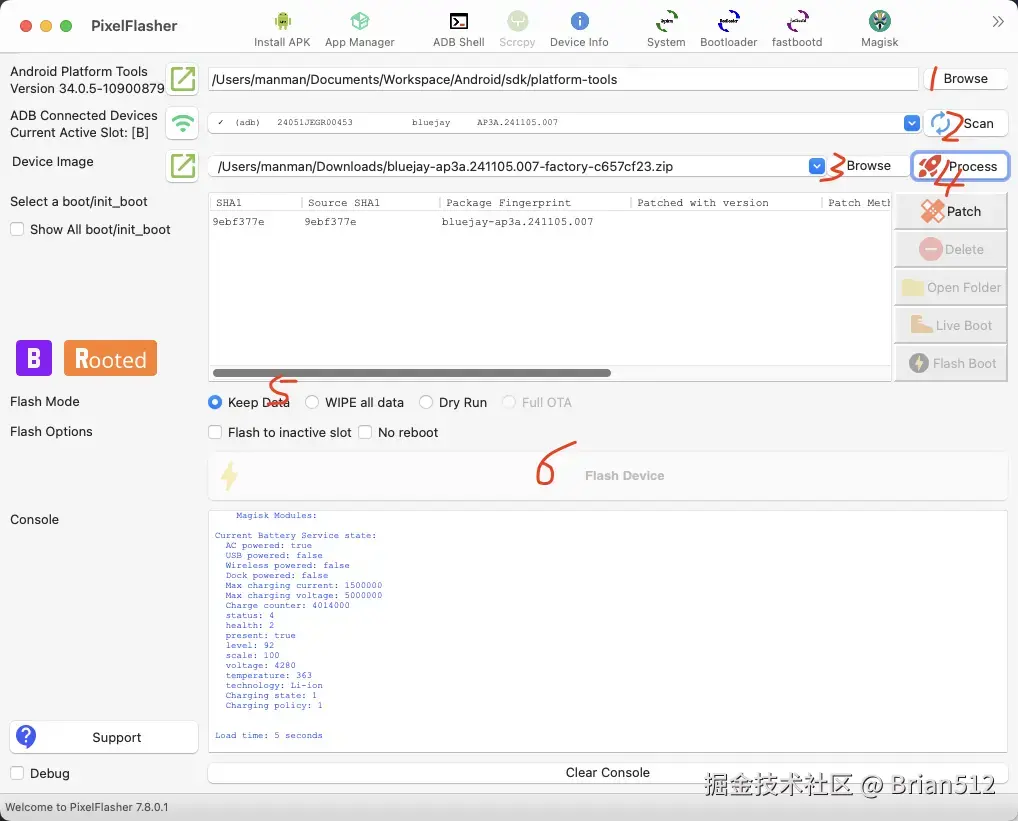Reboot to System via toolbar

(x=666, y=30)
